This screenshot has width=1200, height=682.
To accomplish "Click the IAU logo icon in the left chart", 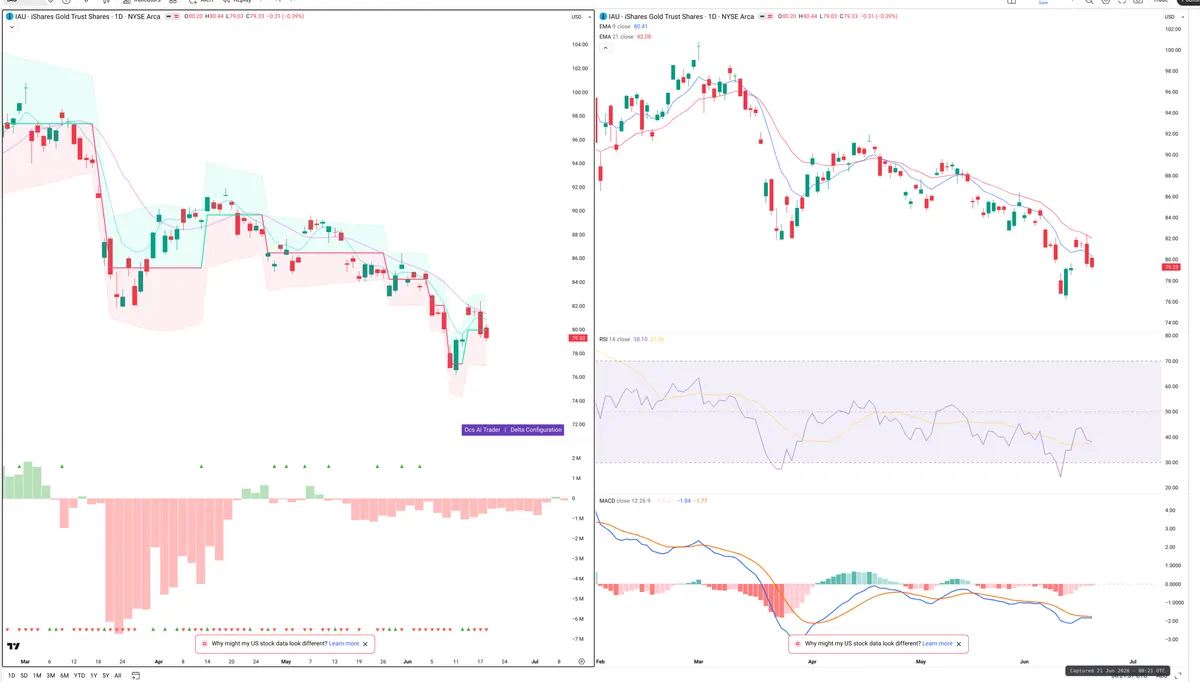I will 9,17.
